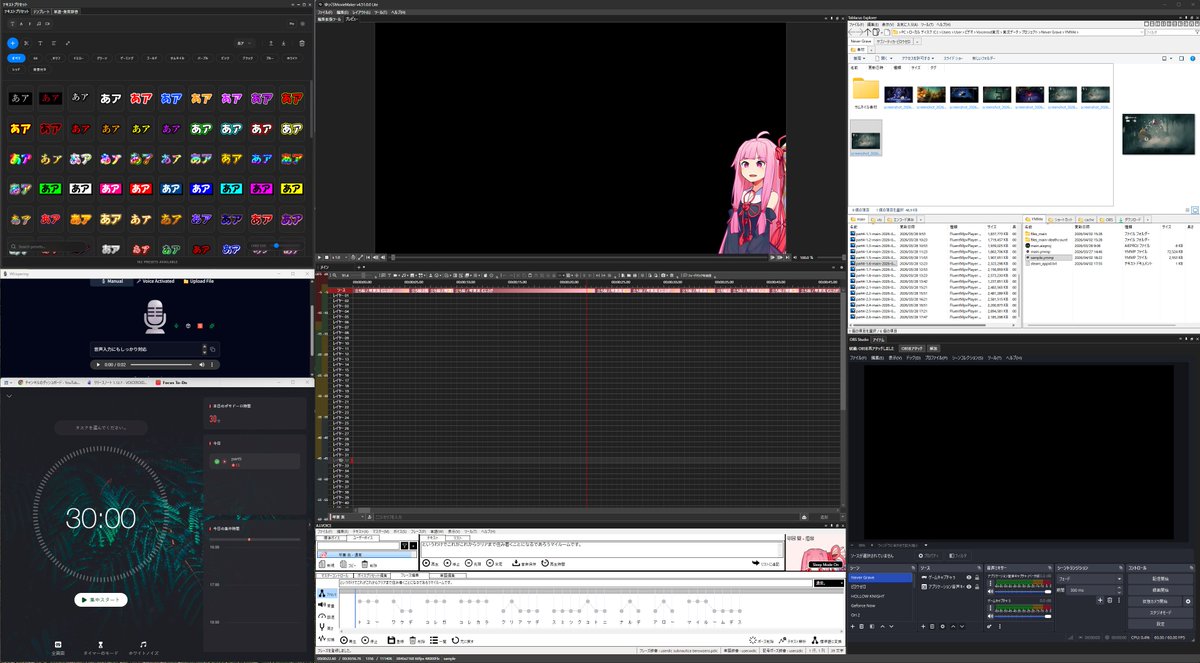Click the 配信開始 start streaming button in OBS
1200x663 pixels.
tap(1160, 579)
